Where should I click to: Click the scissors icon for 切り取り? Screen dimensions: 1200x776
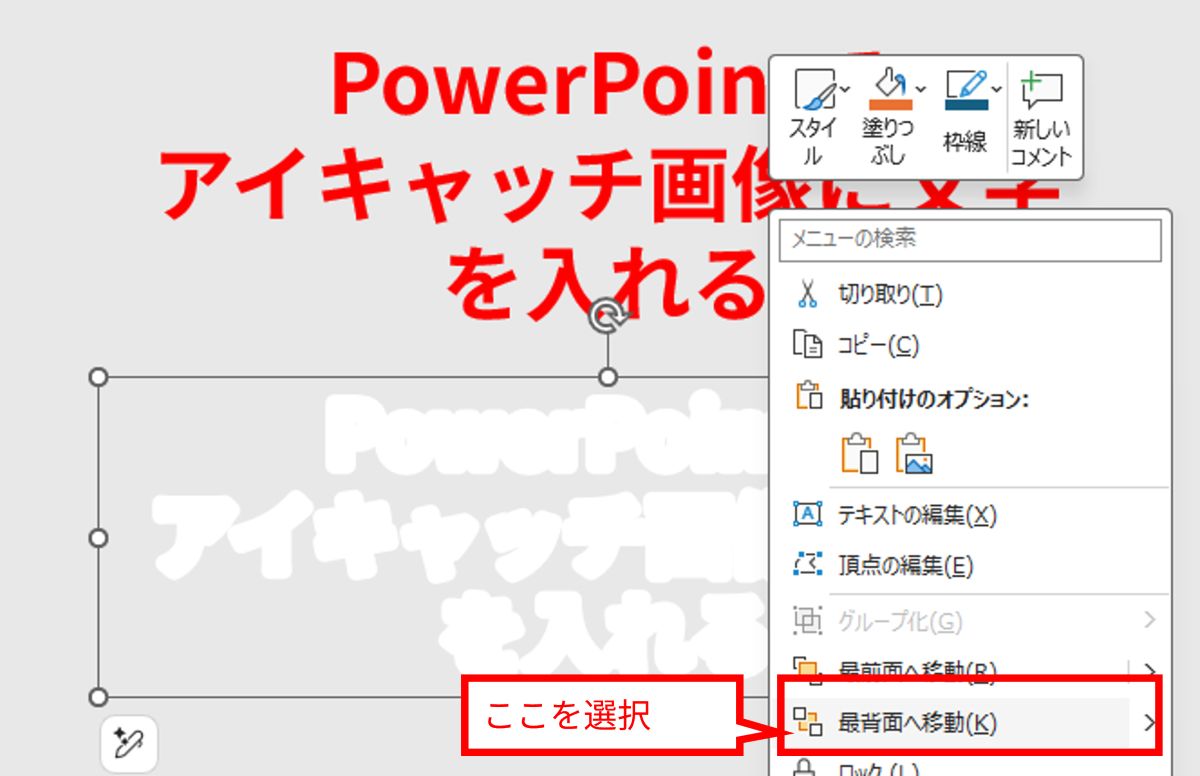[807, 294]
